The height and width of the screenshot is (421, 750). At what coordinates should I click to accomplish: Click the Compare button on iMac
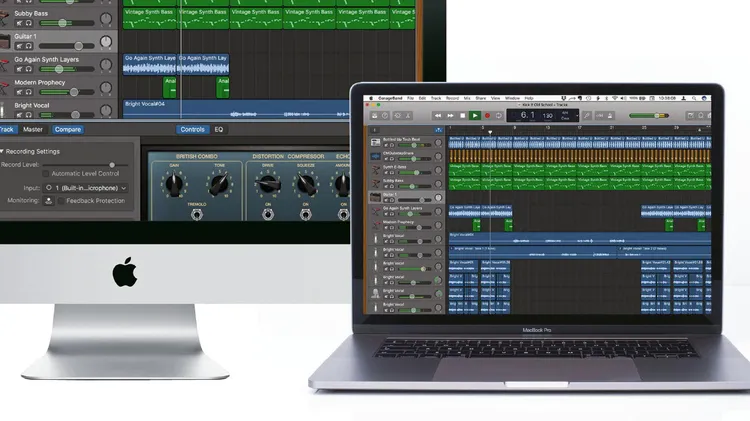tap(68, 130)
